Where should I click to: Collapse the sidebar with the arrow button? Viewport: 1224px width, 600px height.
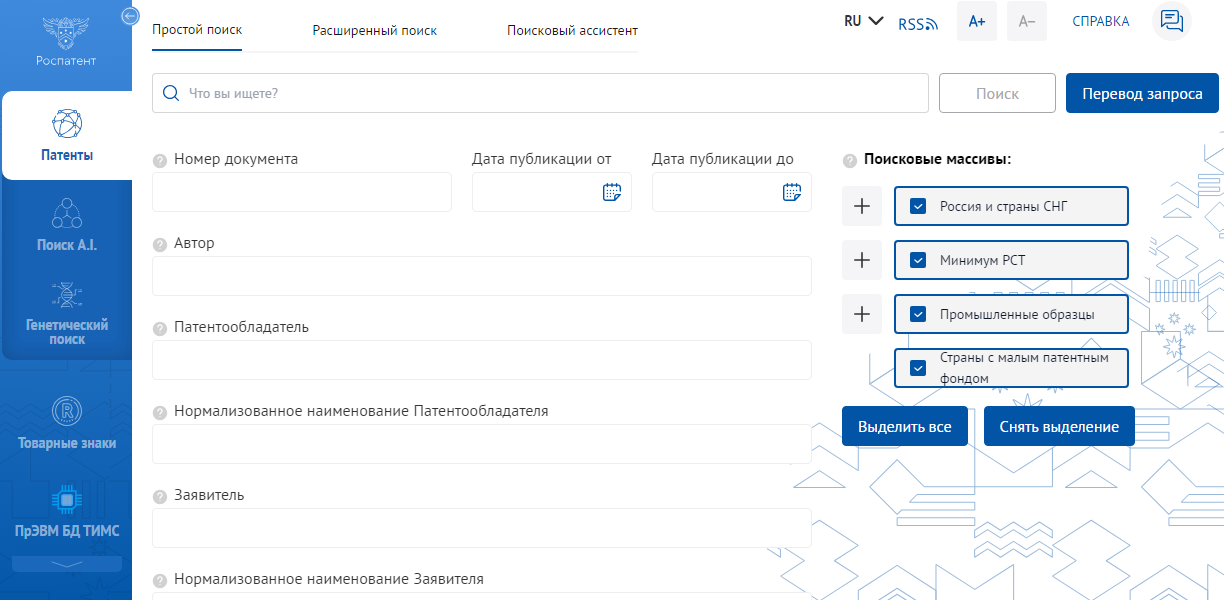(128, 16)
